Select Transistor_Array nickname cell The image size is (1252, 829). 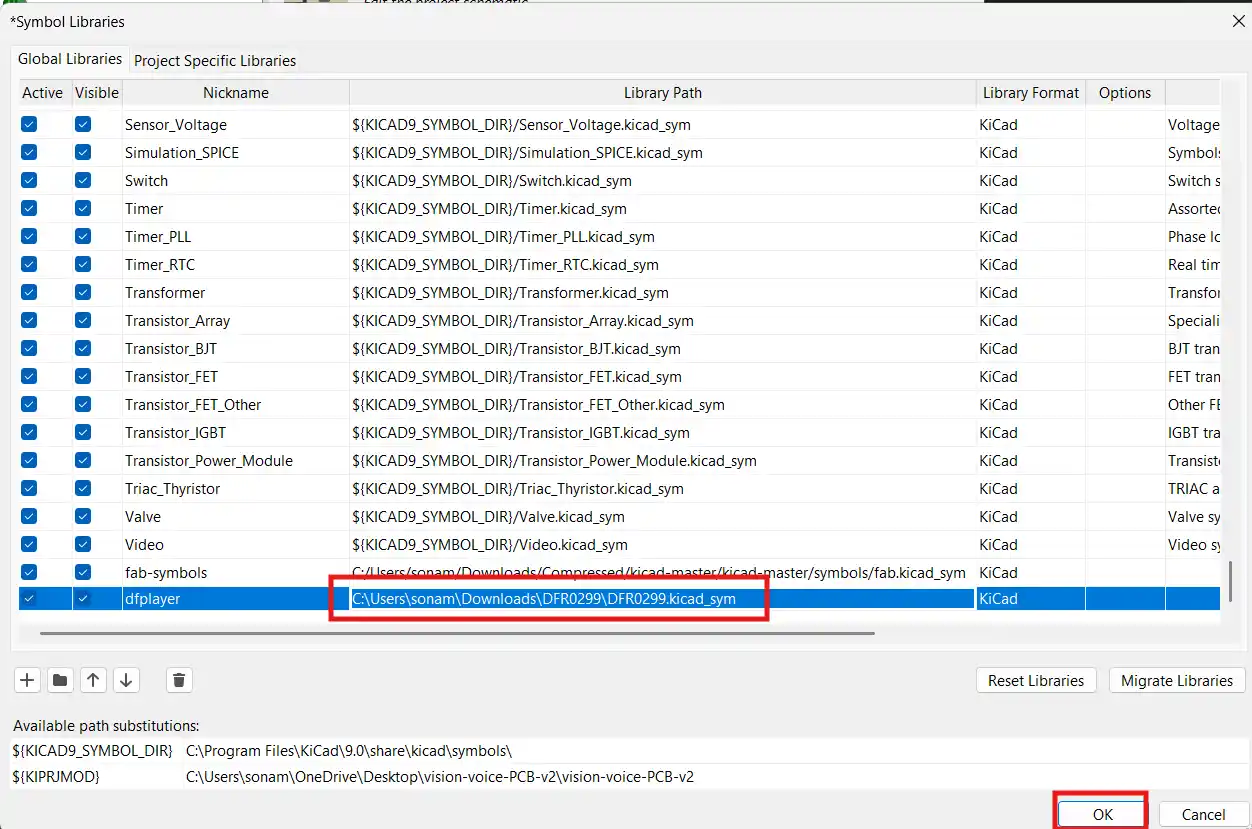[x=236, y=321]
